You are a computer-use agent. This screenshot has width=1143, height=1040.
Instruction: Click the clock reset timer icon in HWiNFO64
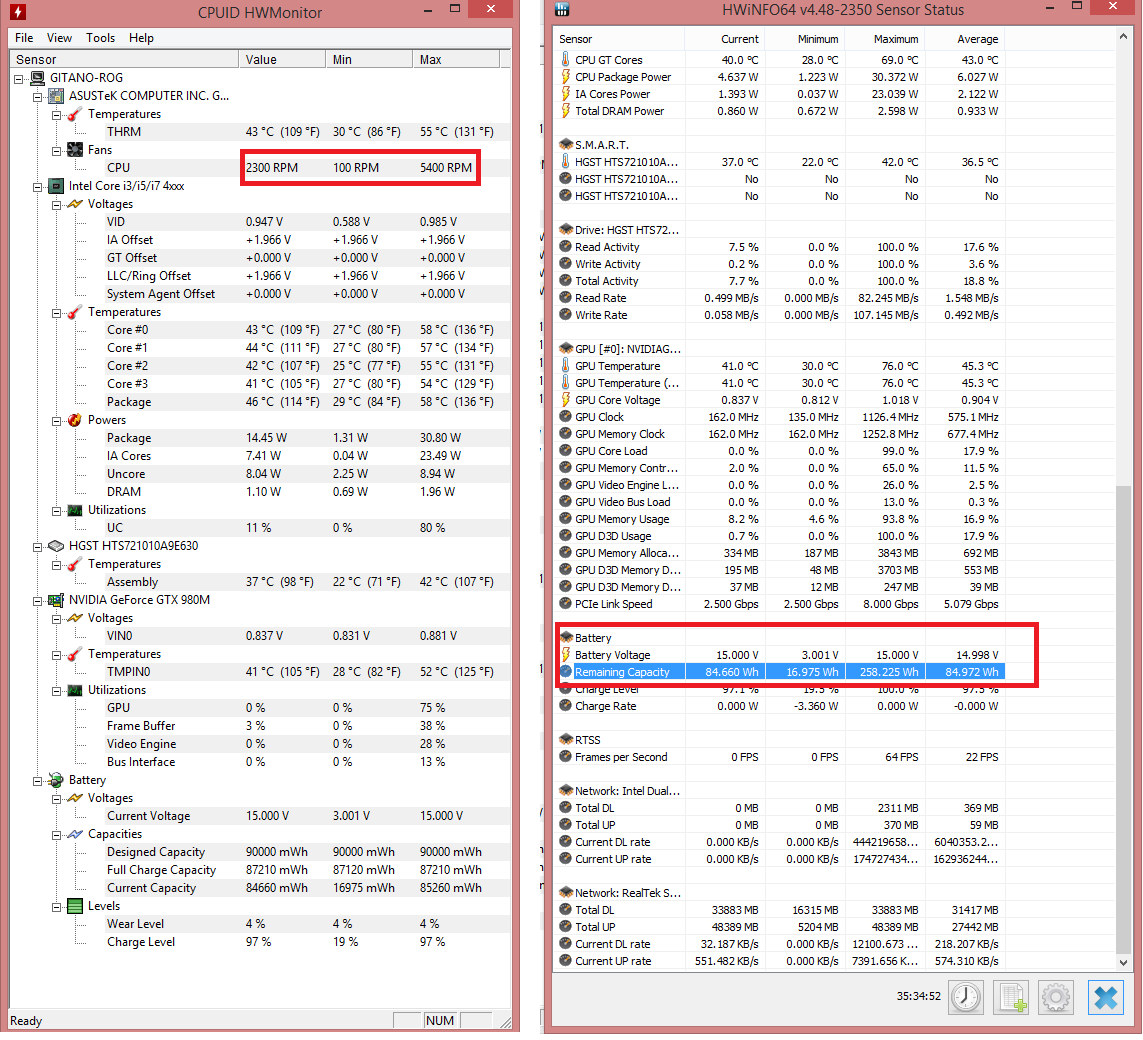pyautogui.click(x=967, y=998)
